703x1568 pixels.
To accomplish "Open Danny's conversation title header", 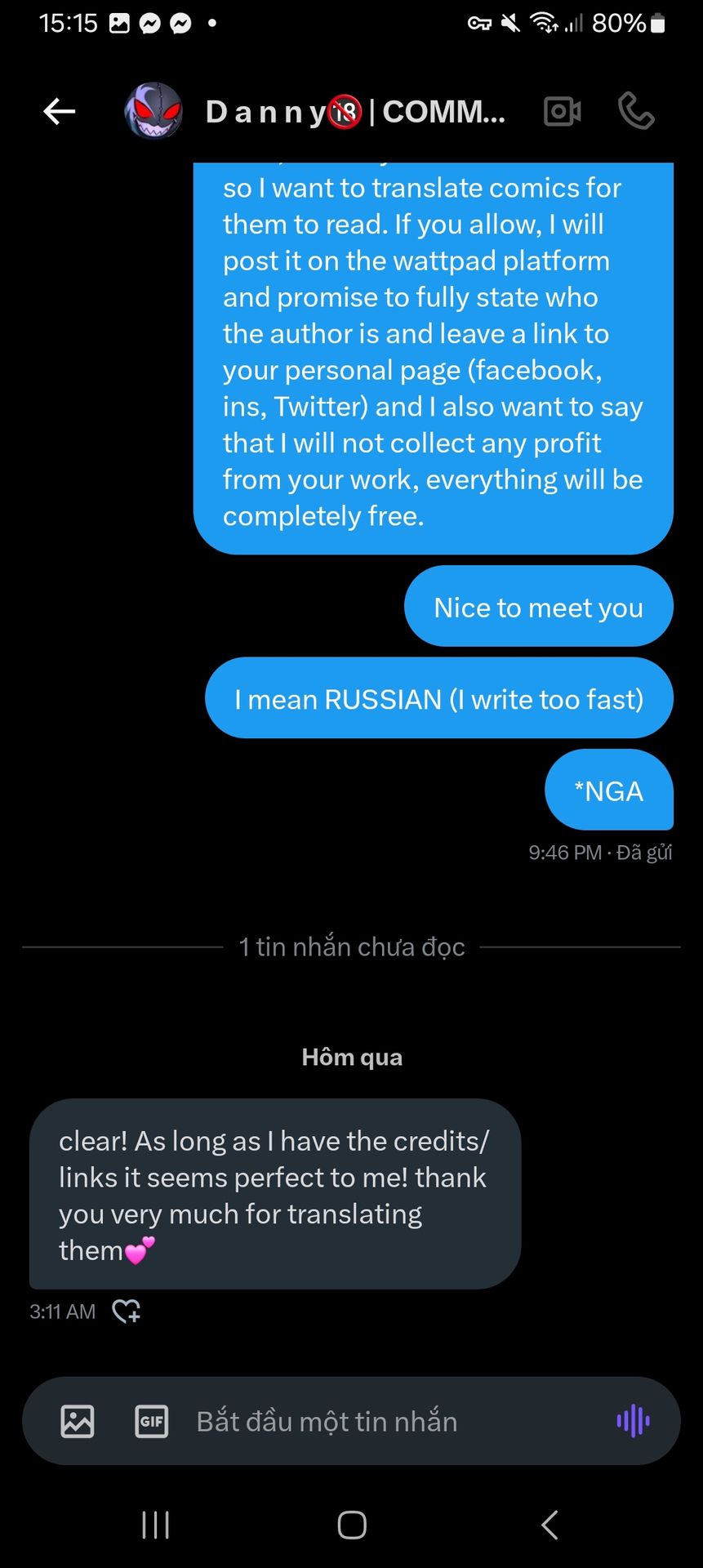I will tap(355, 111).
